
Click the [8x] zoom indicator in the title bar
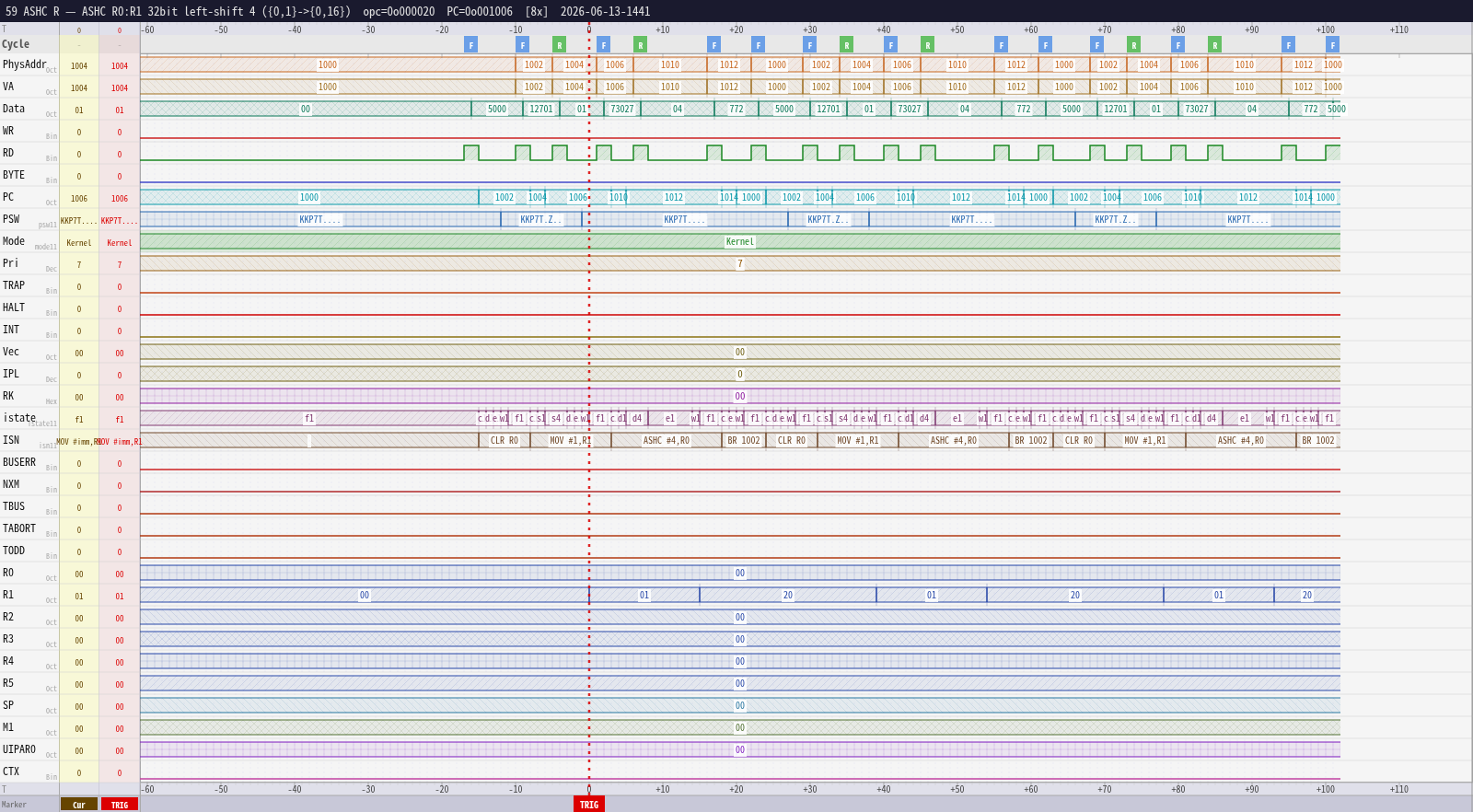[x=536, y=12]
